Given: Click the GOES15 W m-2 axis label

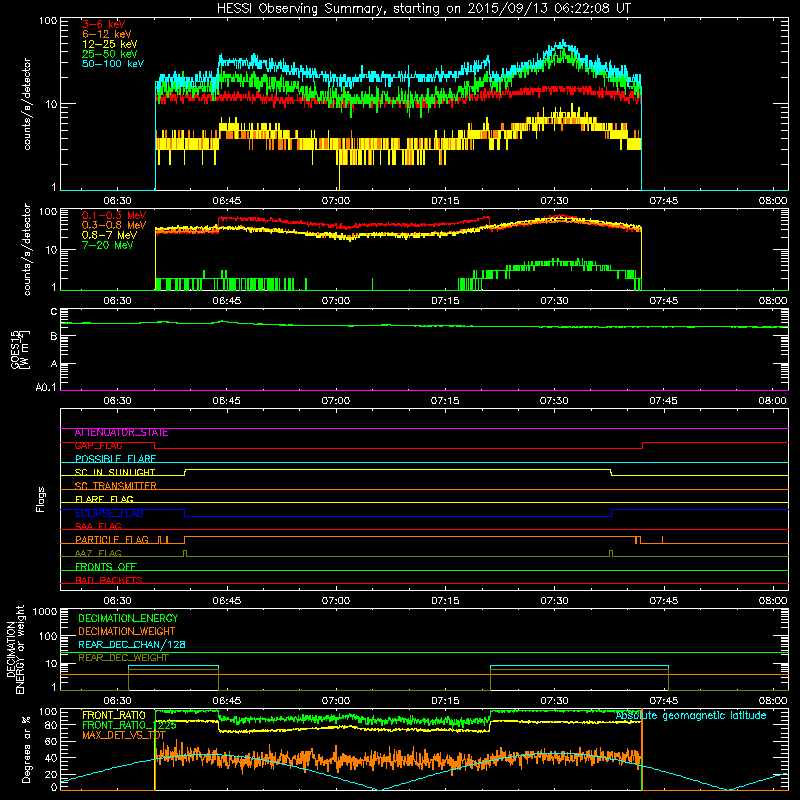Looking at the screenshot, I should (x=20, y=349).
